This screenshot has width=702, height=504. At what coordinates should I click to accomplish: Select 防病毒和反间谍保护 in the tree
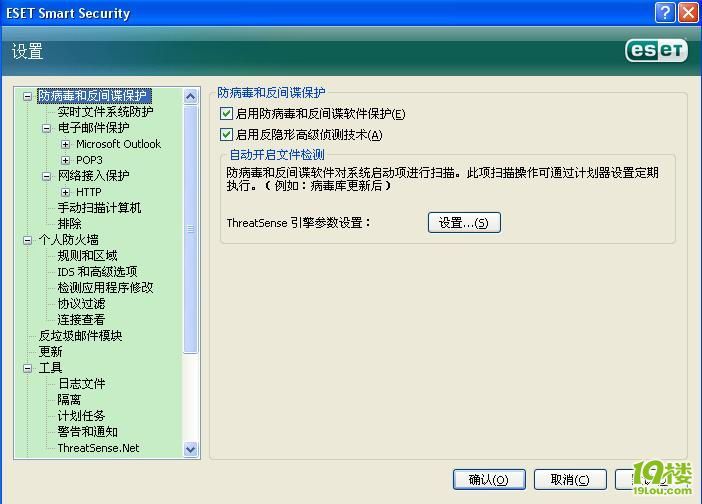pyautogui.click(x=94, y=95)
